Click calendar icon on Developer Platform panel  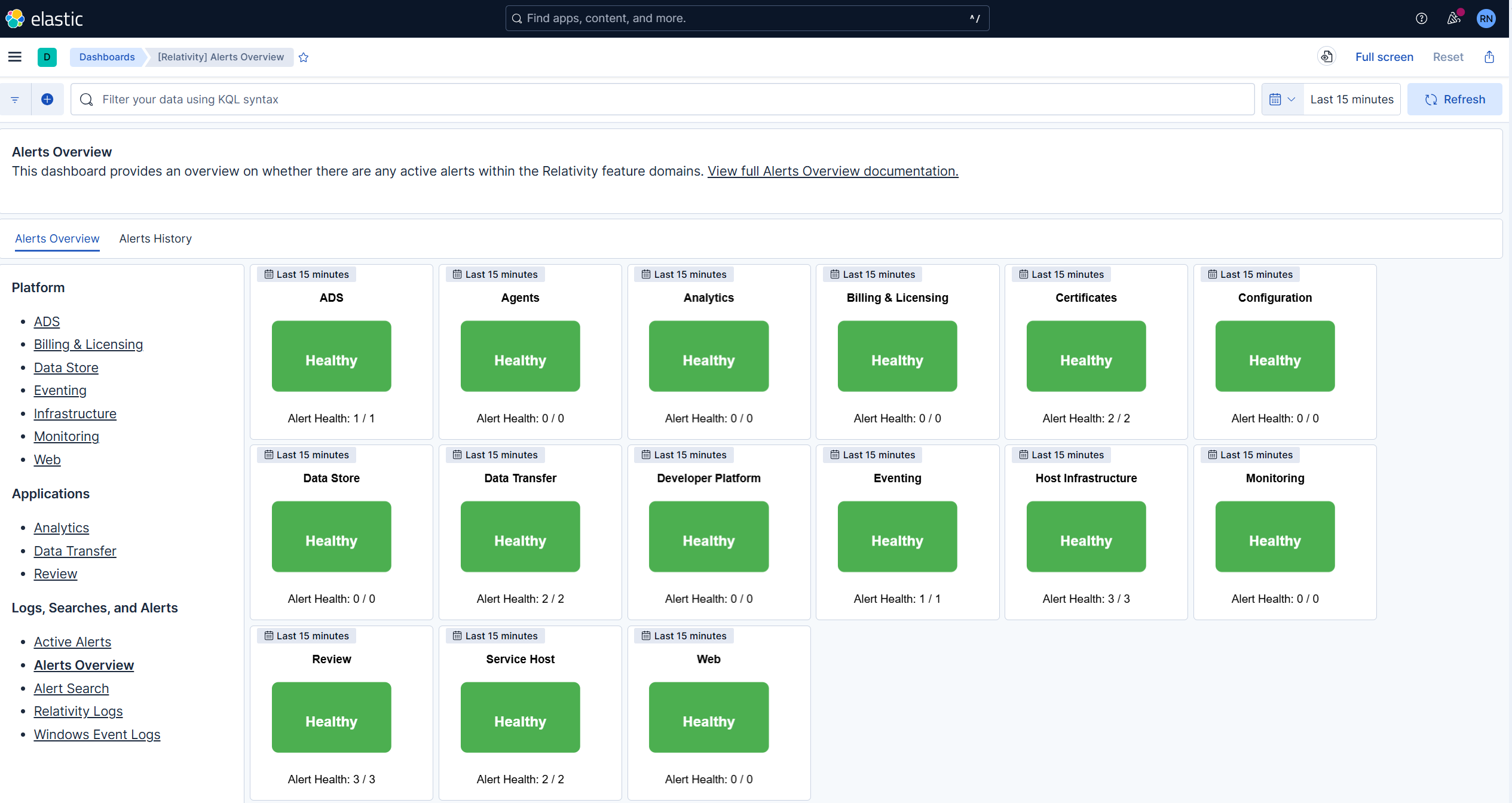point(646,455)
